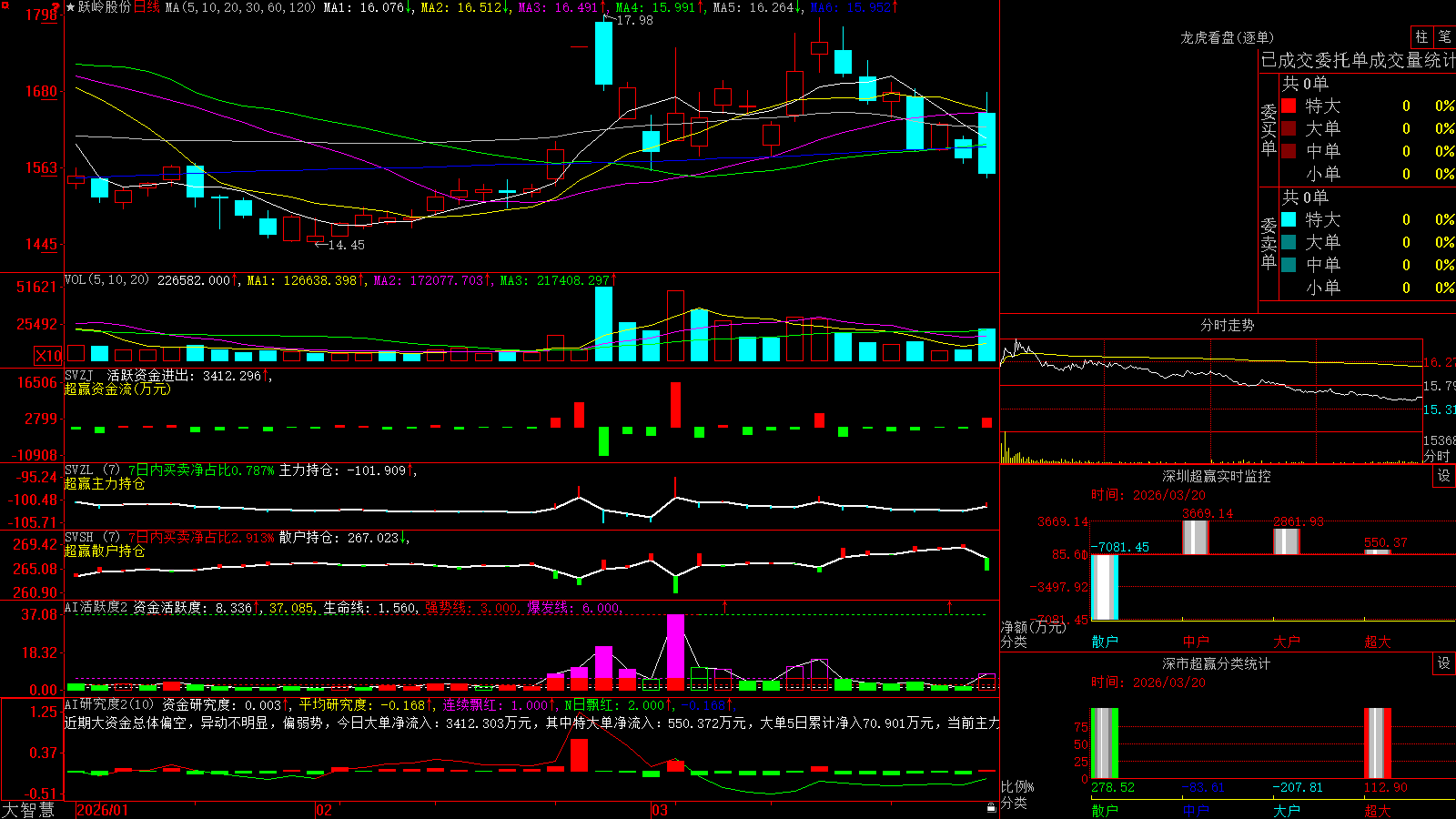Click the -83.61 中户 ratio value
The height and width of the screenshot is (819, 1456).
coord(1203,787)
